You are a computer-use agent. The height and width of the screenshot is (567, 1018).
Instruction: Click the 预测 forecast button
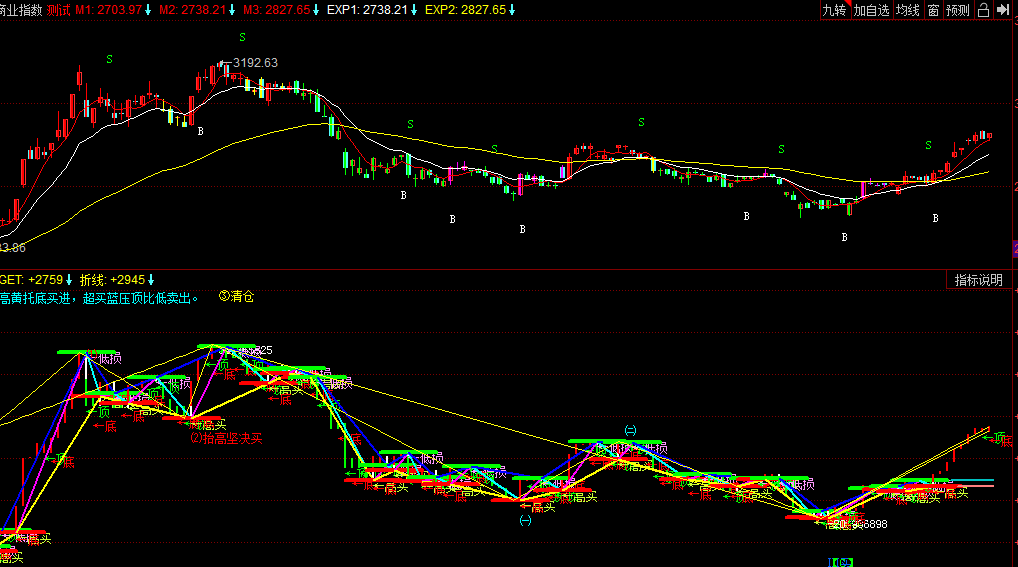957,10
